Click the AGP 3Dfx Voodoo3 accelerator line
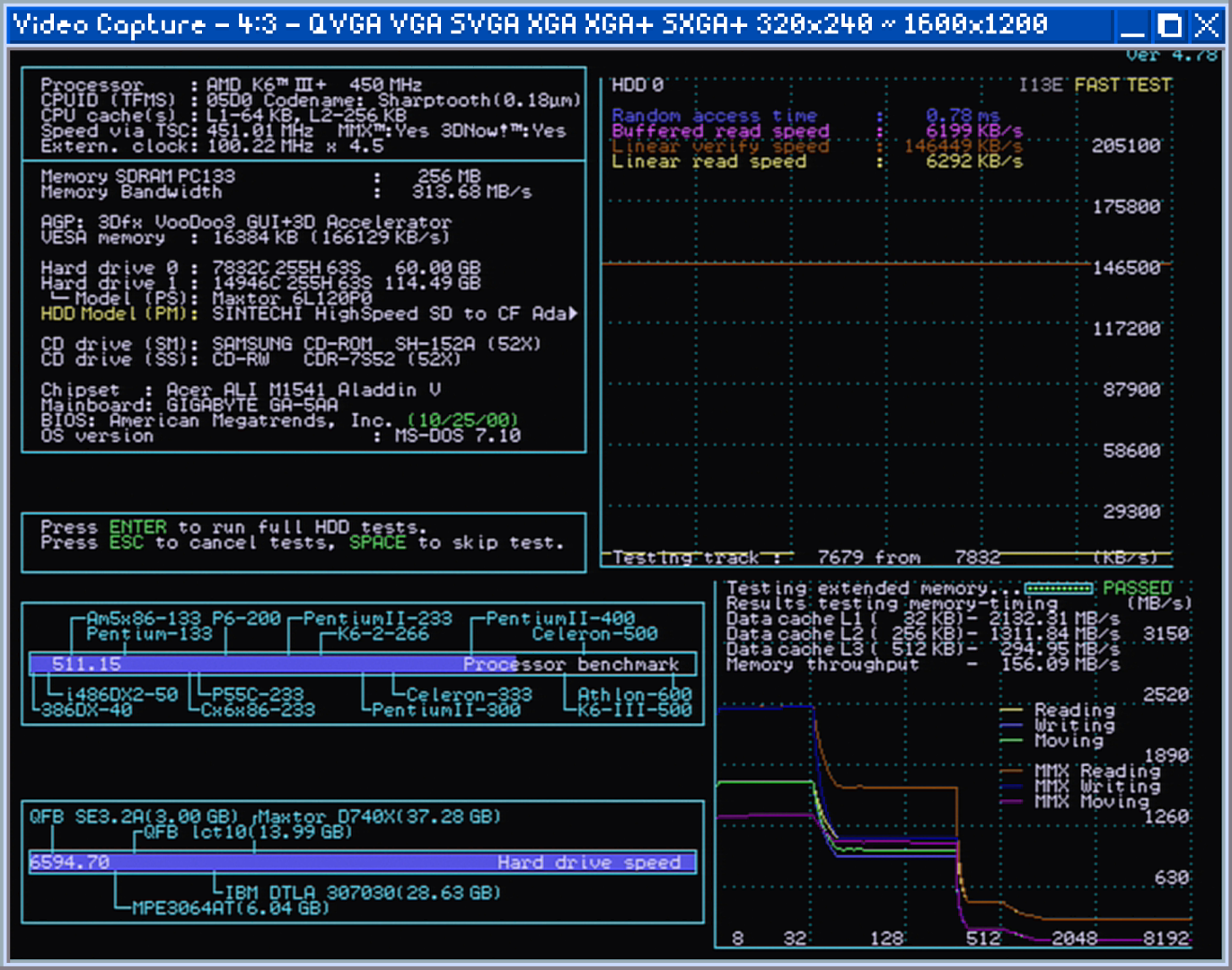This screenshot has height=970, width=1232. (246, 222)
